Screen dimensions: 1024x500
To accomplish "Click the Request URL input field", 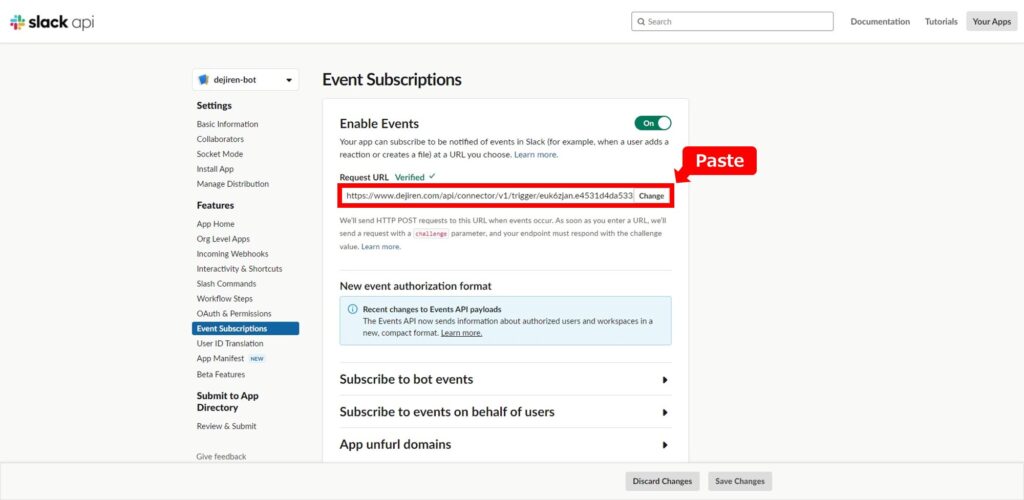I will coord(487,196).
